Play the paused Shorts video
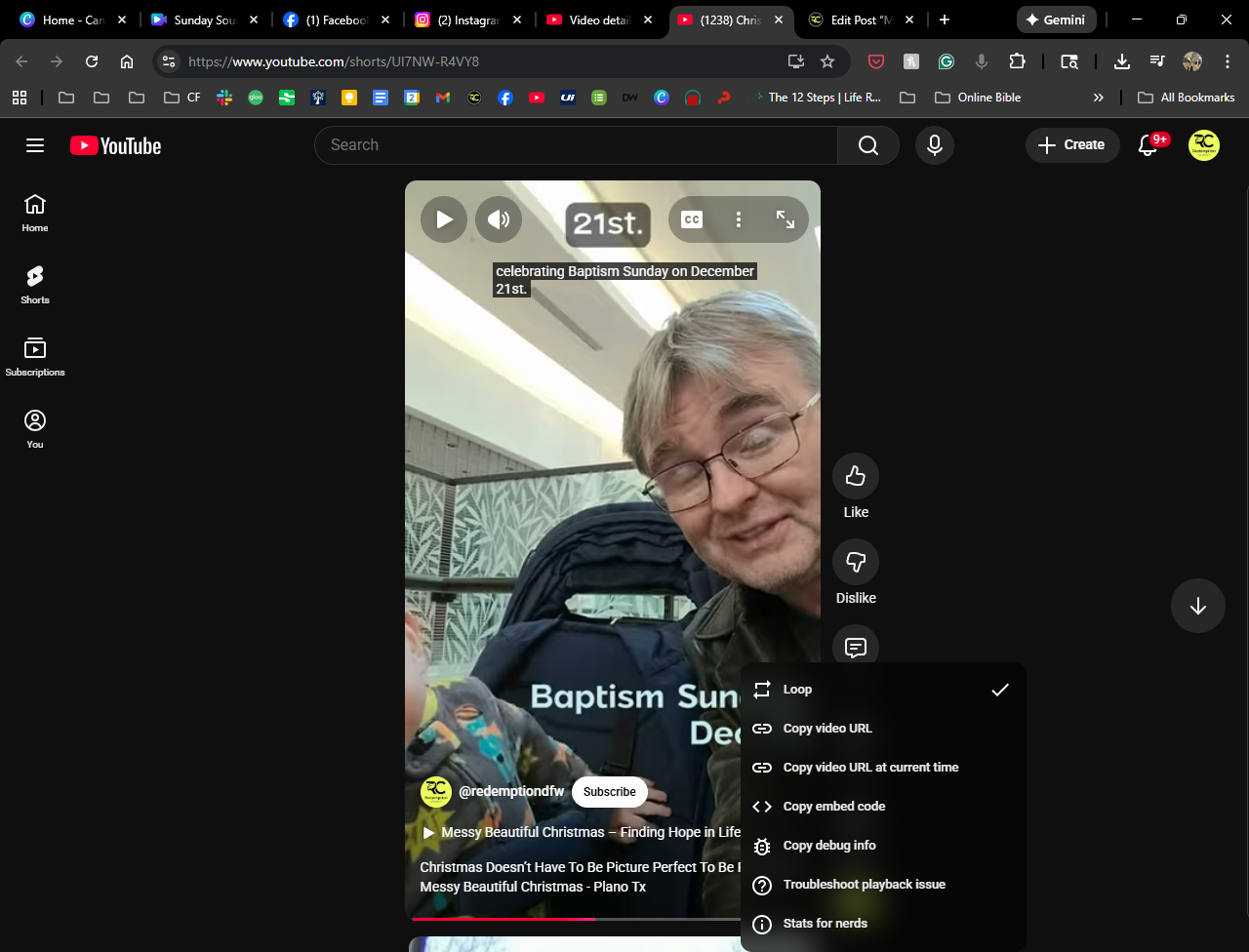Viewport: 1249px width, 952px height. point(444,219)
